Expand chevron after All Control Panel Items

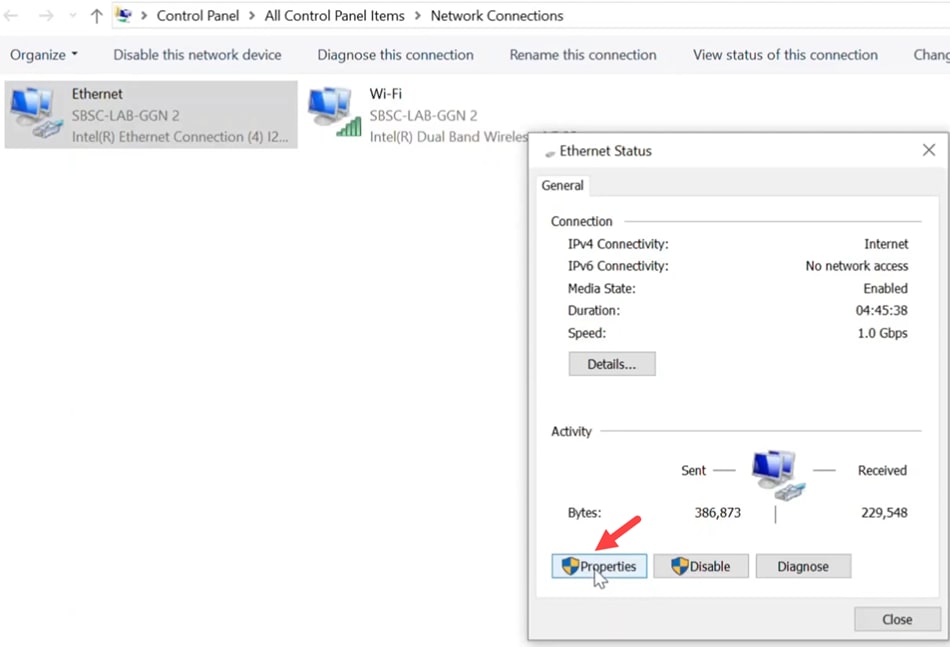pyautogui.click(x=417, y=15)
